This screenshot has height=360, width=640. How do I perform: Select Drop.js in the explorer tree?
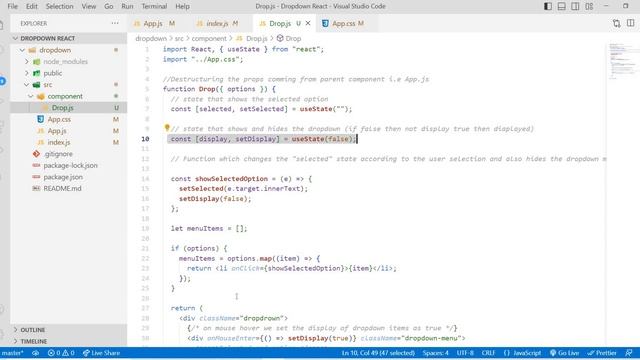tap(62, 108)
